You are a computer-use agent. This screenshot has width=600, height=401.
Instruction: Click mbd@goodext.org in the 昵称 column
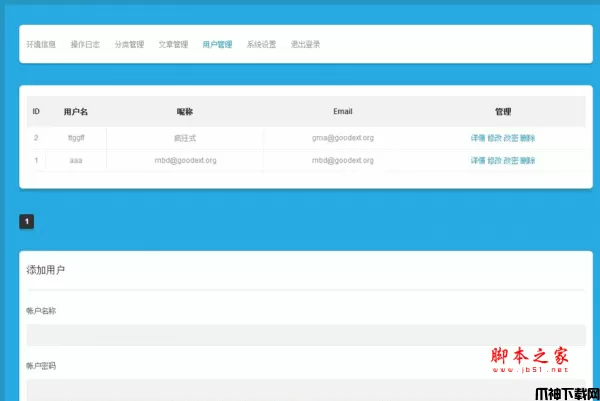[185, 161]
